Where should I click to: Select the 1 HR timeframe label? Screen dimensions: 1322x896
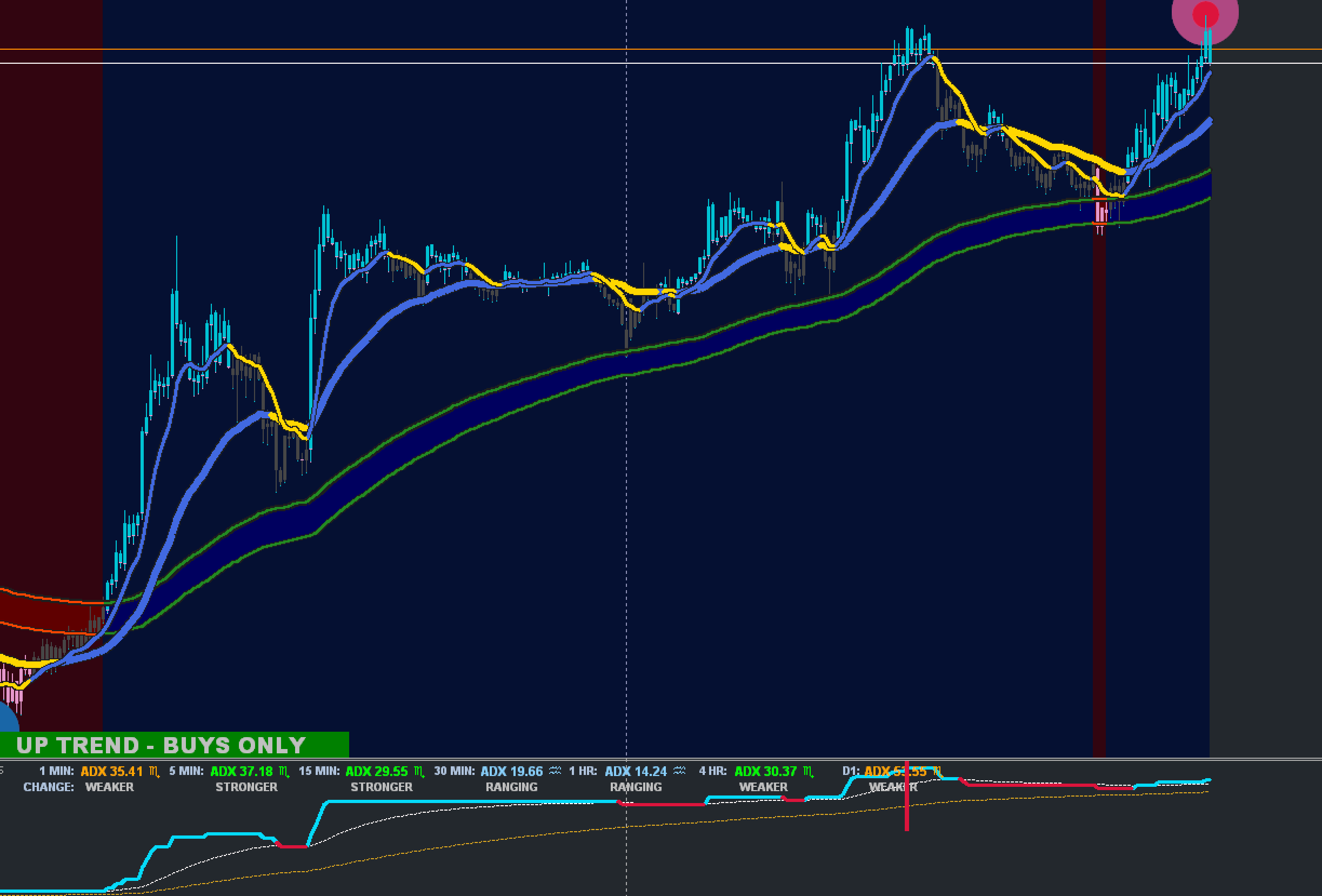(583, 771)
